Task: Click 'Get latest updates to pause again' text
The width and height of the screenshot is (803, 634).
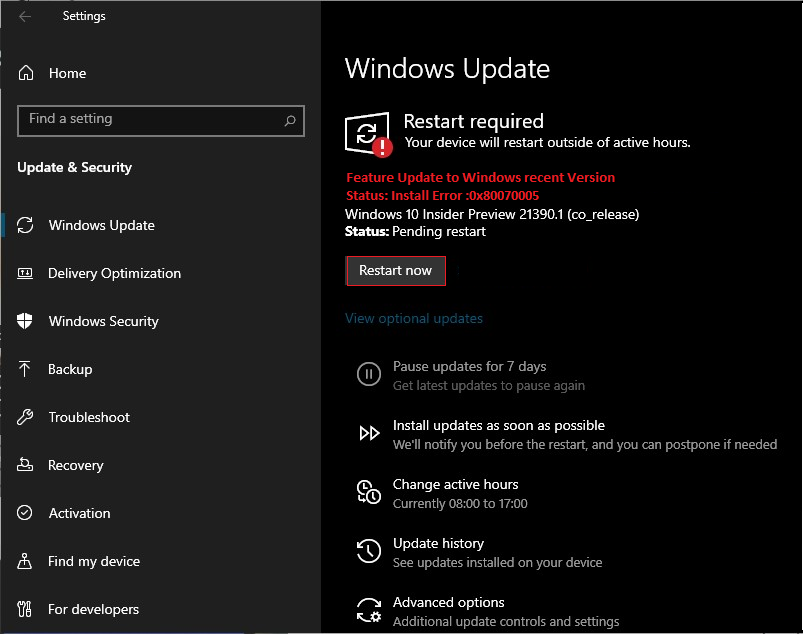Action: tap(489, 386)
